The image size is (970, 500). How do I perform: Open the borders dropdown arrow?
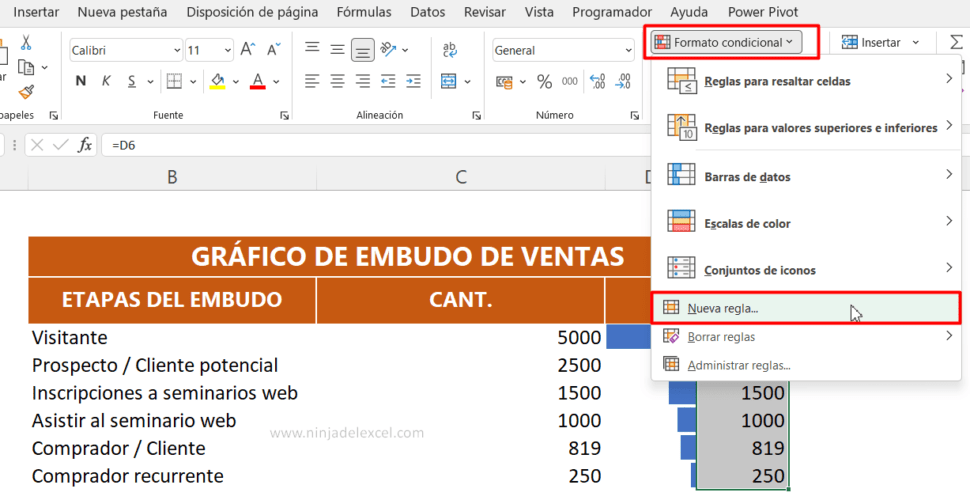point(193,82)
